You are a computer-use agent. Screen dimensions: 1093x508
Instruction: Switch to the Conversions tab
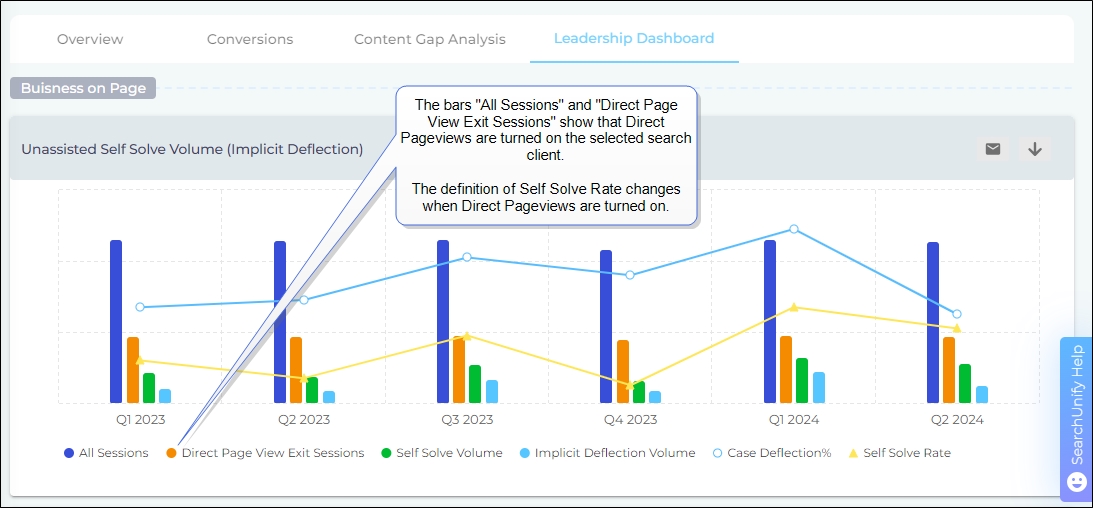coord(250,39)
